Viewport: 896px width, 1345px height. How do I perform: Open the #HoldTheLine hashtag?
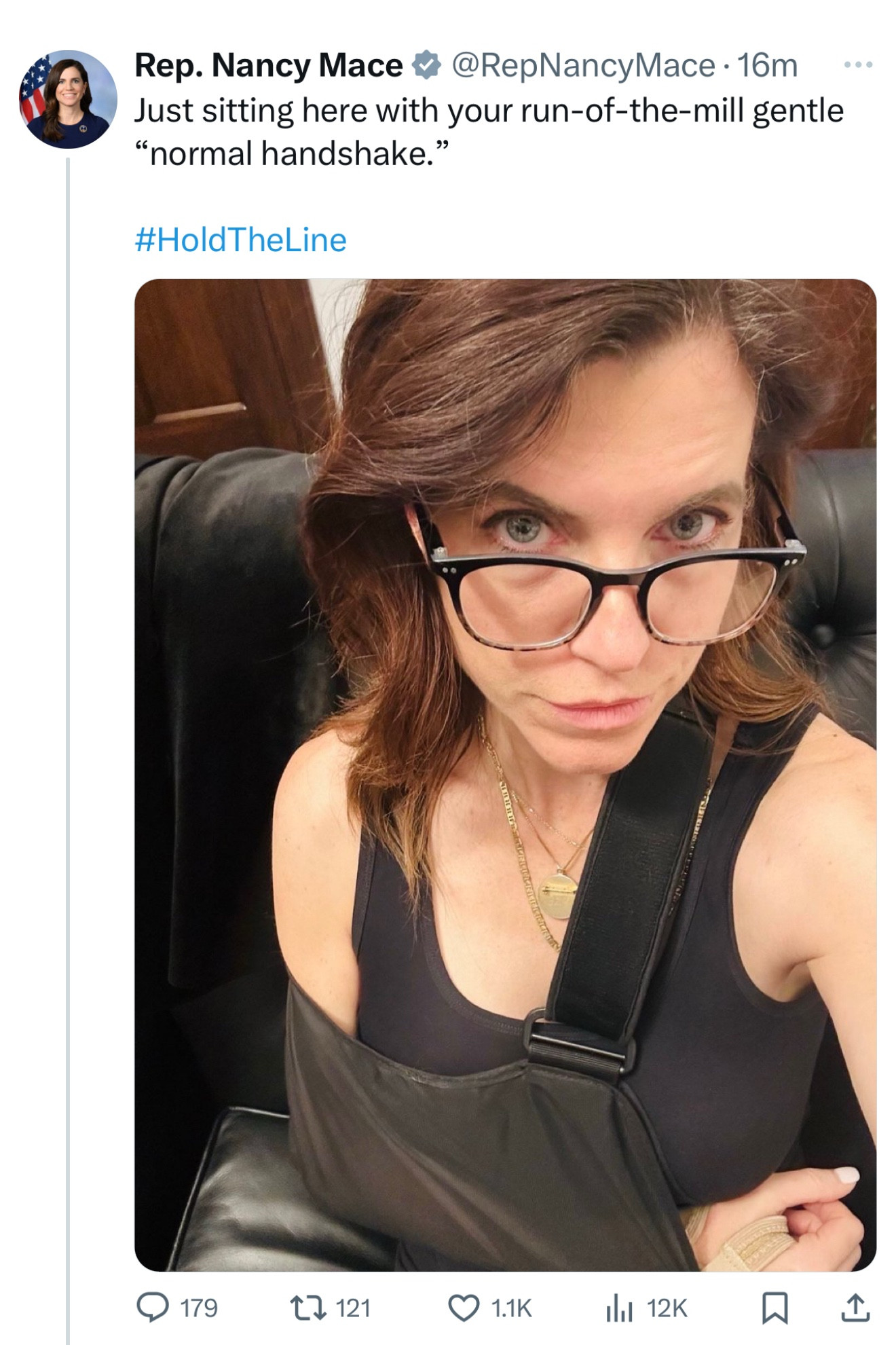(241, 240)
